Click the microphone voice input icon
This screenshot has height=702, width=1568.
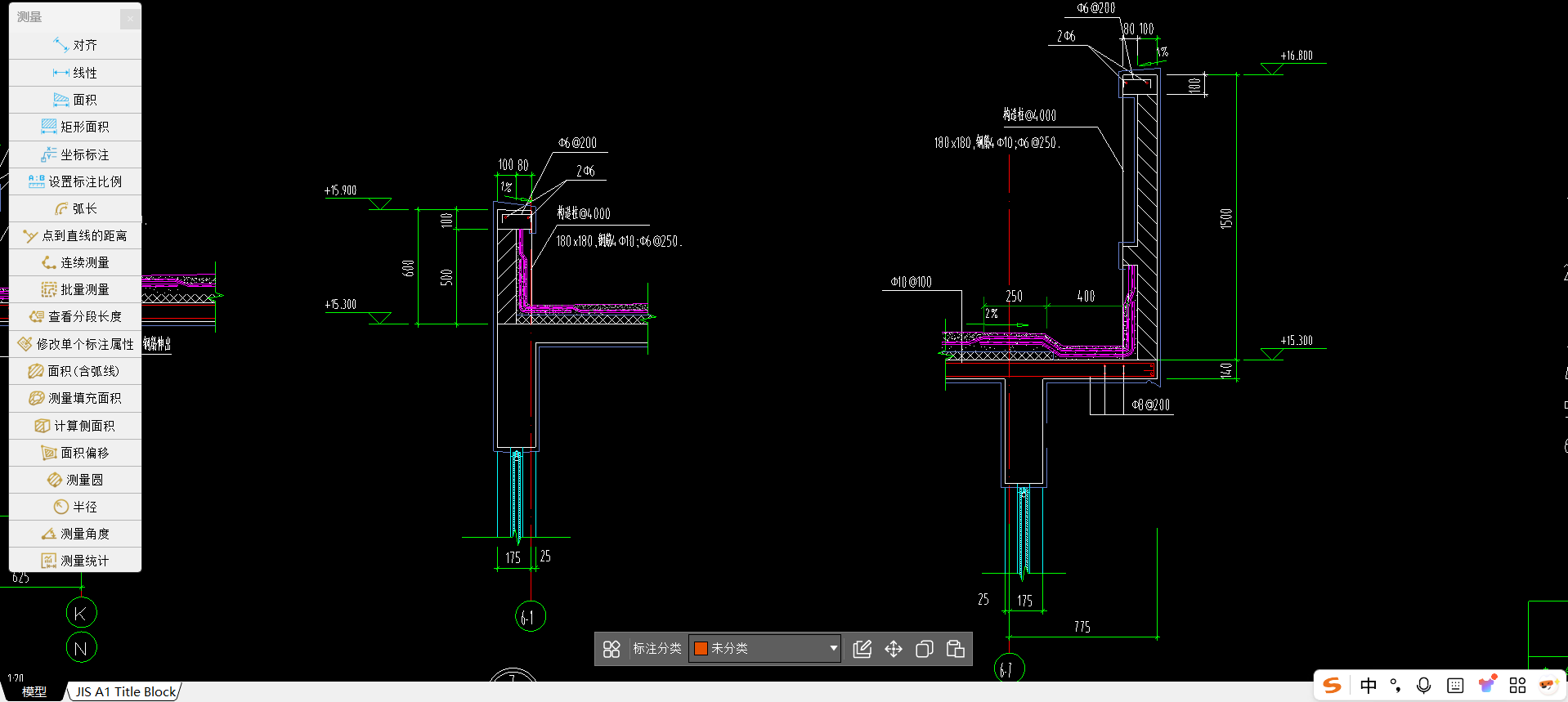[x=1424, y=686]
